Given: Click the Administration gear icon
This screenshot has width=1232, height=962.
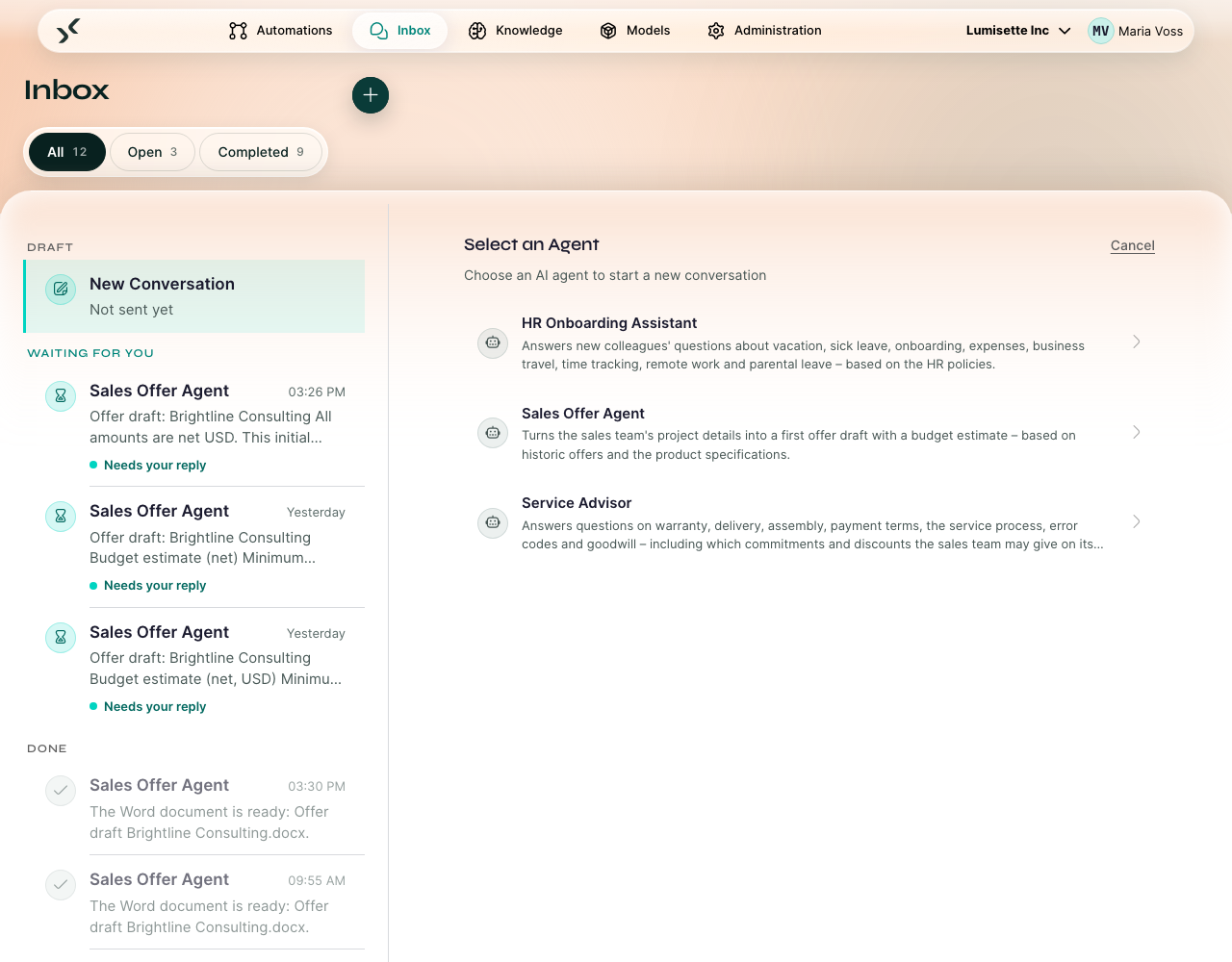Looking at the screenshot, I should [x=716, y=31].
